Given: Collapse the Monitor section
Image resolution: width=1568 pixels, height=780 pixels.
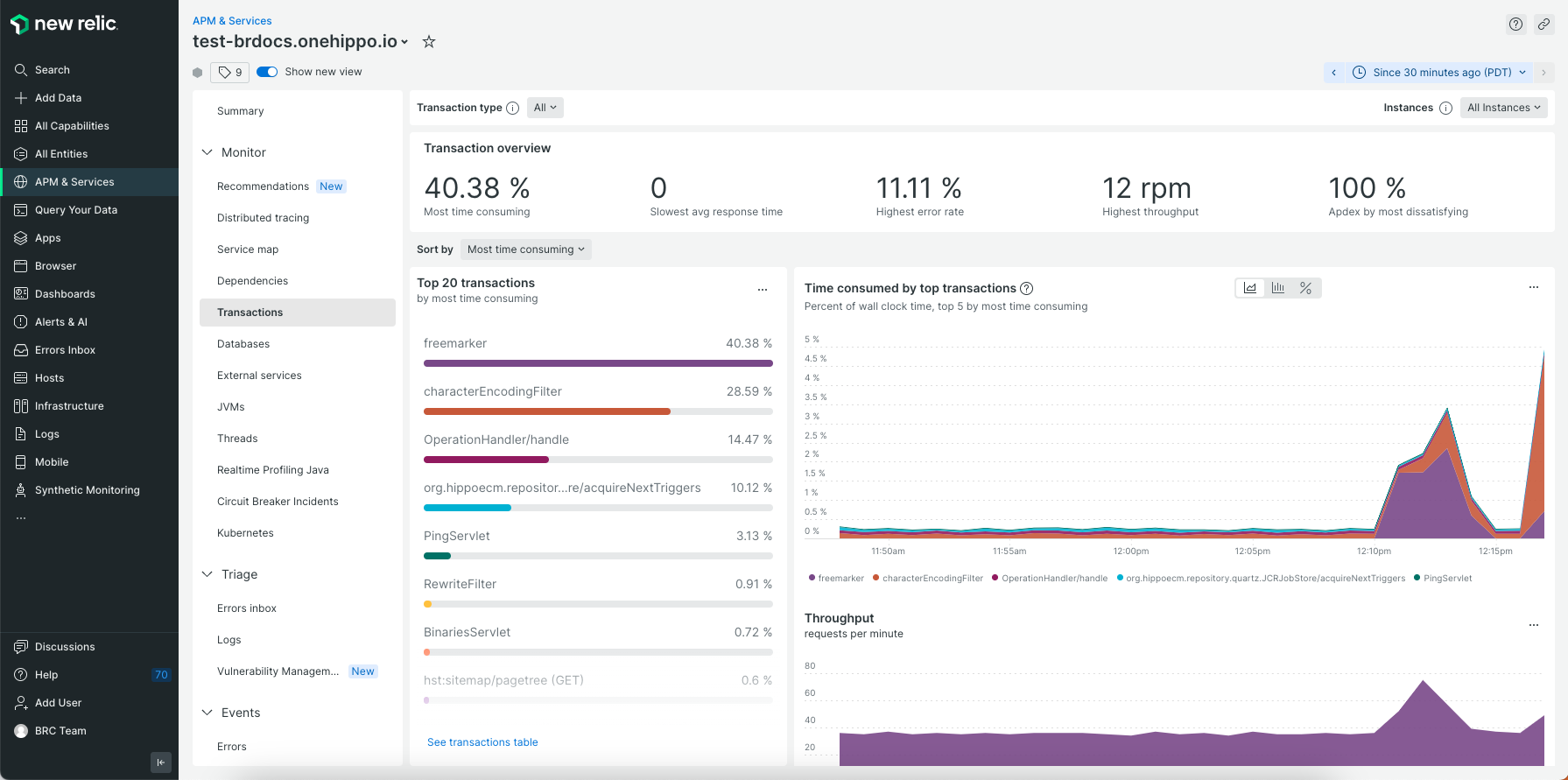Looking at the screenshot, I should pos(207,152).
